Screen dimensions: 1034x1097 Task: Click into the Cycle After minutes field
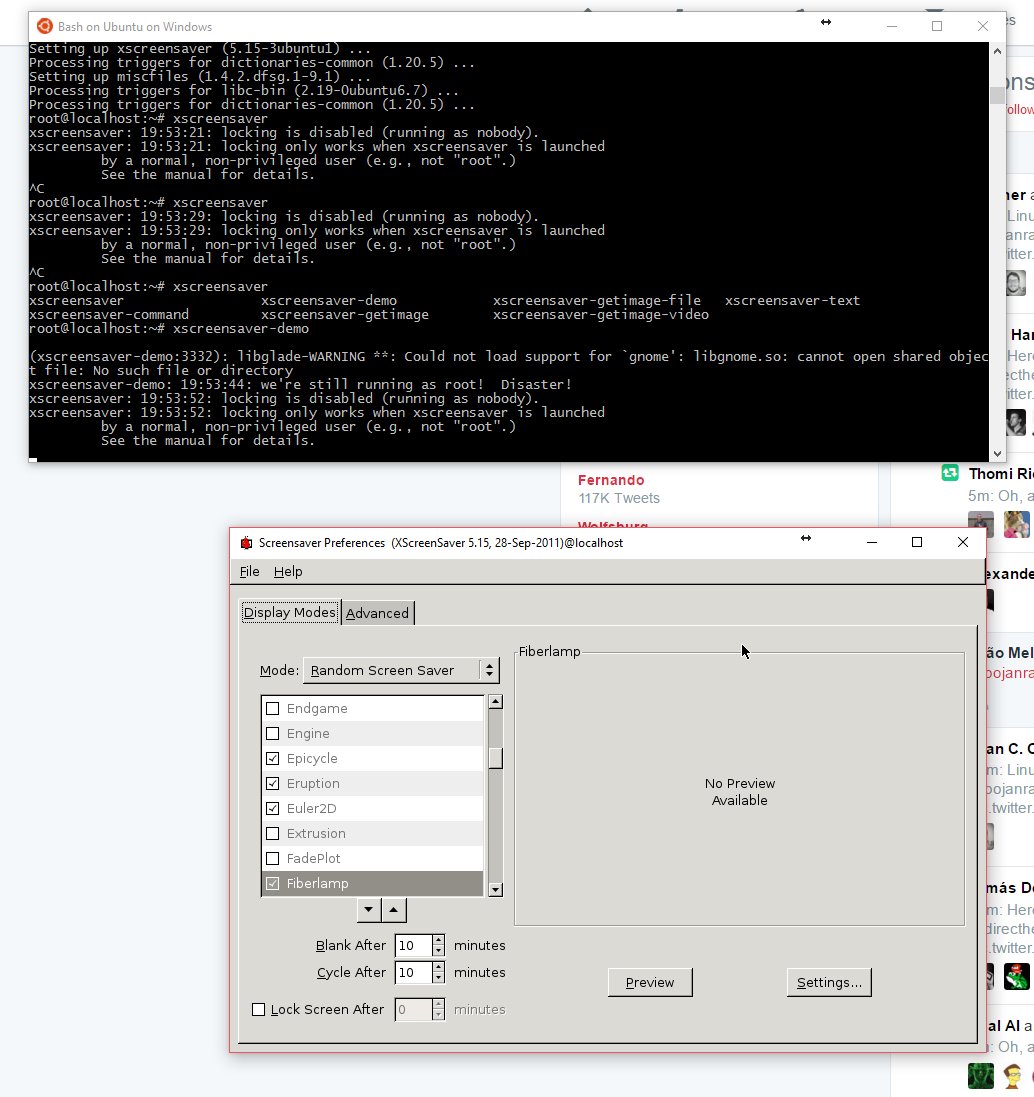tap(413, 973)
